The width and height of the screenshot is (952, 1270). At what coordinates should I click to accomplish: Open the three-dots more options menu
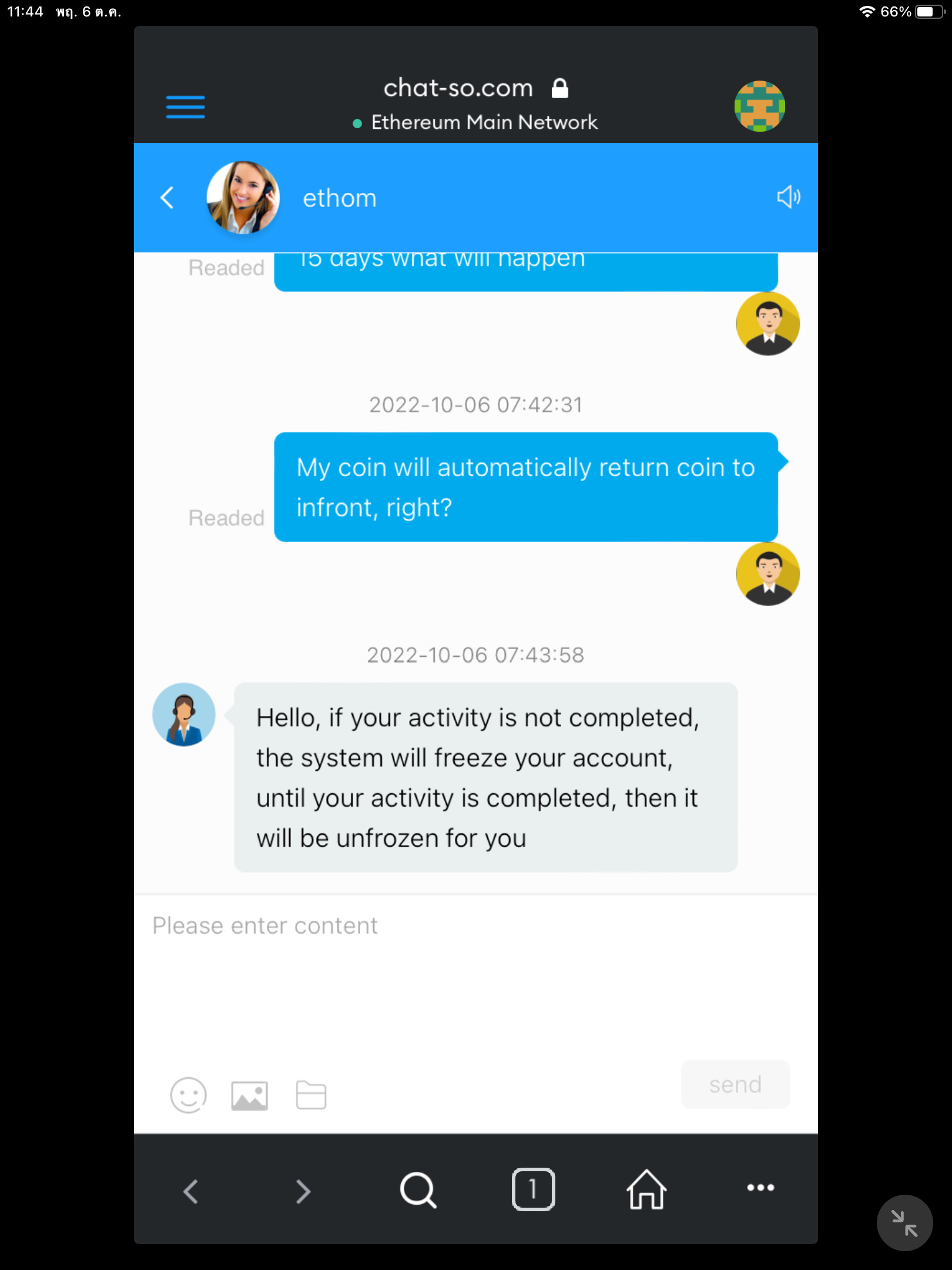760,1188
